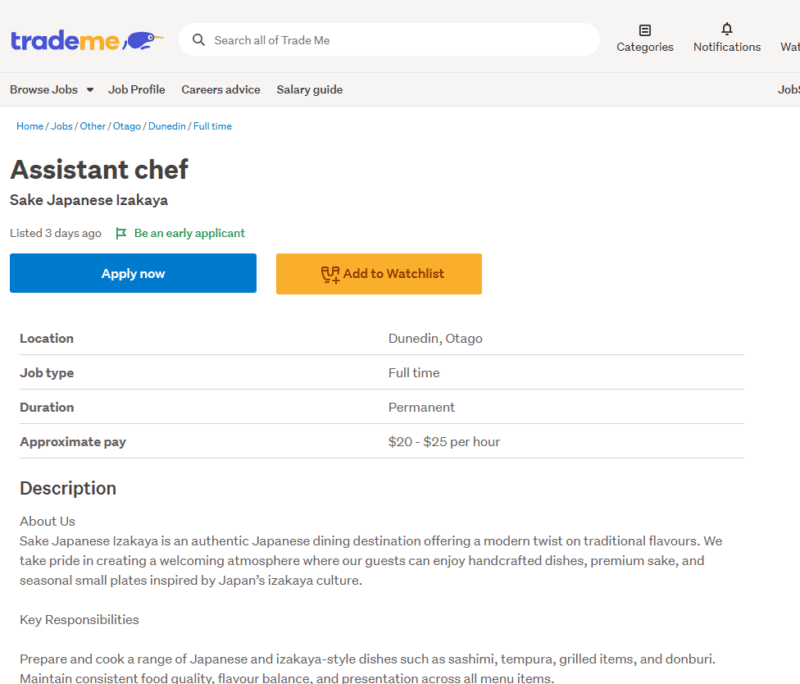The width and height of the screenshot is (800, 684).
Task: Click the binoculars icon on Add to Watchlist
Action: point(330,274)
